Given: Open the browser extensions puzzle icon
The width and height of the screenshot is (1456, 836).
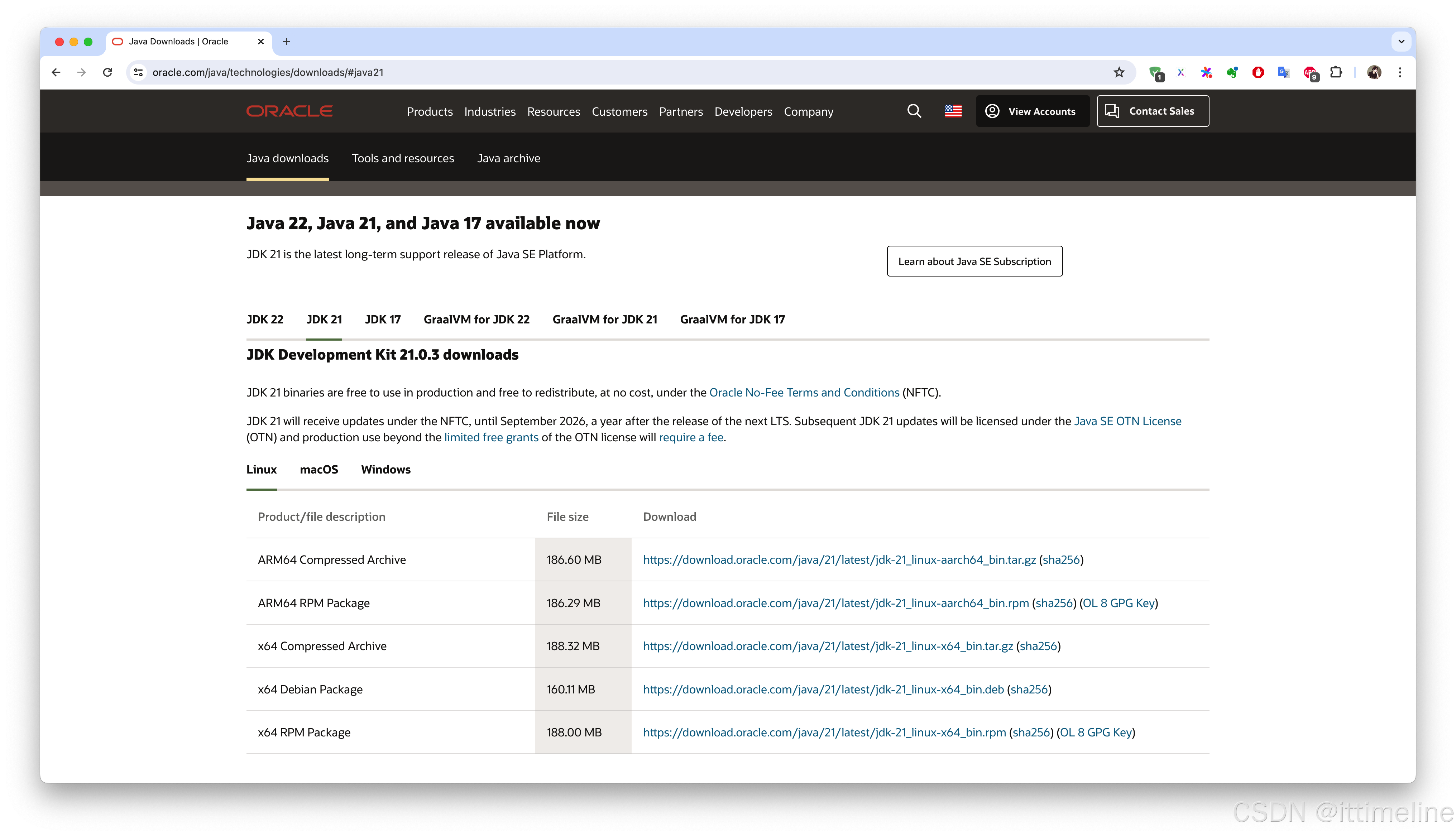Looking at the screenshot, I should [1336, 72].
